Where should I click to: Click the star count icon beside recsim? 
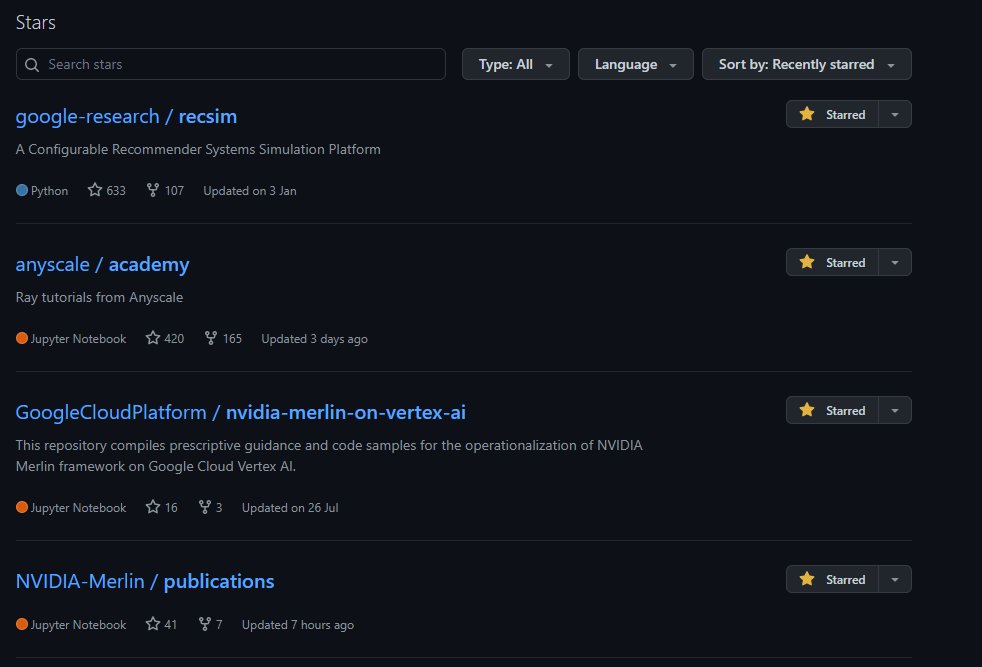click(x=97, y=190)
